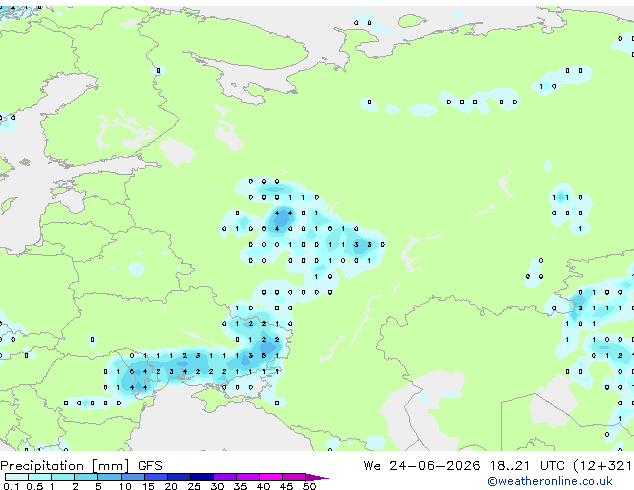This screenshot has width=634, height=490.
Task: Click the '45' legend scale label
Action: 286,486
